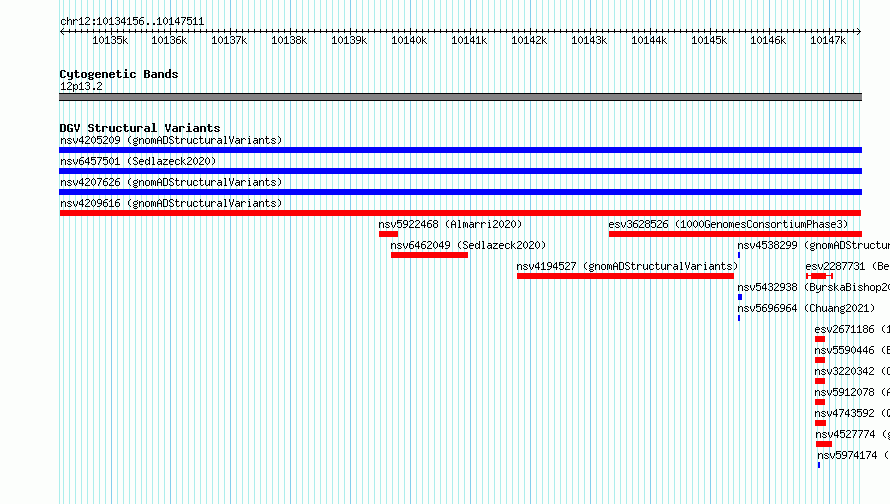Click the red whiskered bar under esv2287731
Viewport: 890px width, 504px height.
[819, 276]
